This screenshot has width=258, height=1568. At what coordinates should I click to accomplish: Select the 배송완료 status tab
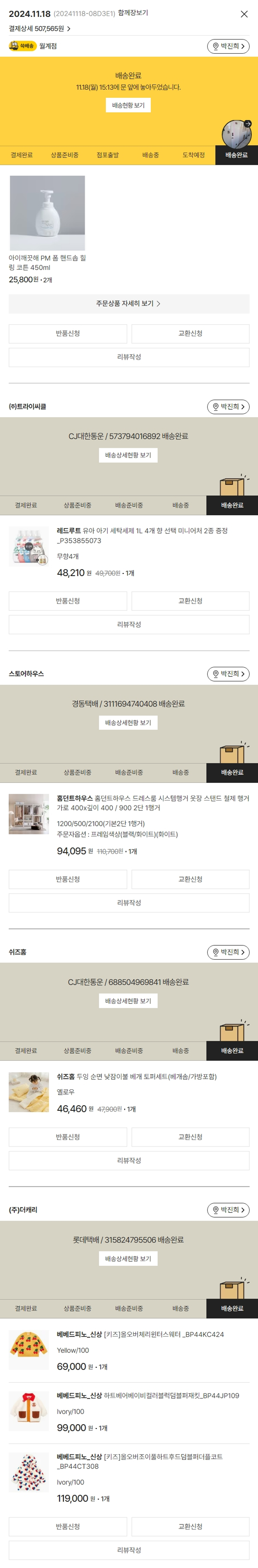pyautogui.click(x=236, y=155)
